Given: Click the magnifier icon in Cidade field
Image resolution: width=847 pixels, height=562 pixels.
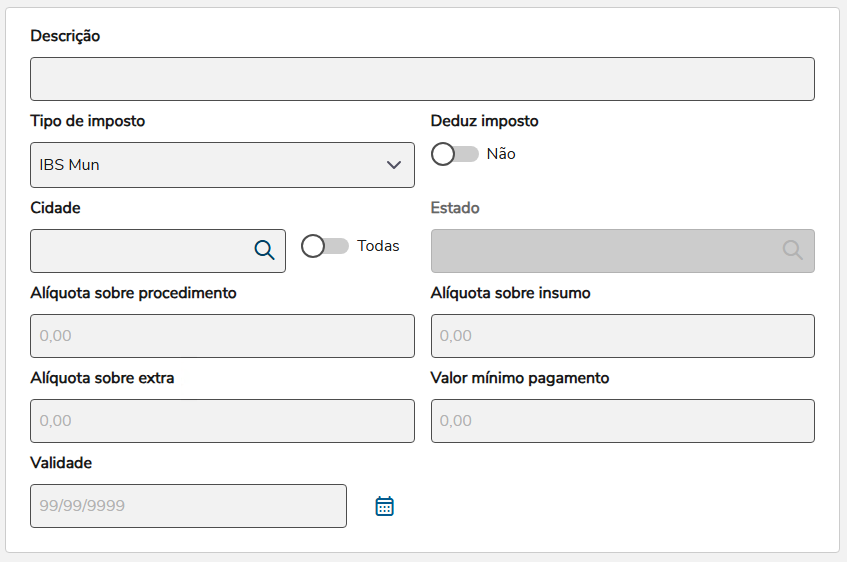Looking at the screenshot, I should tap(264, 250).
